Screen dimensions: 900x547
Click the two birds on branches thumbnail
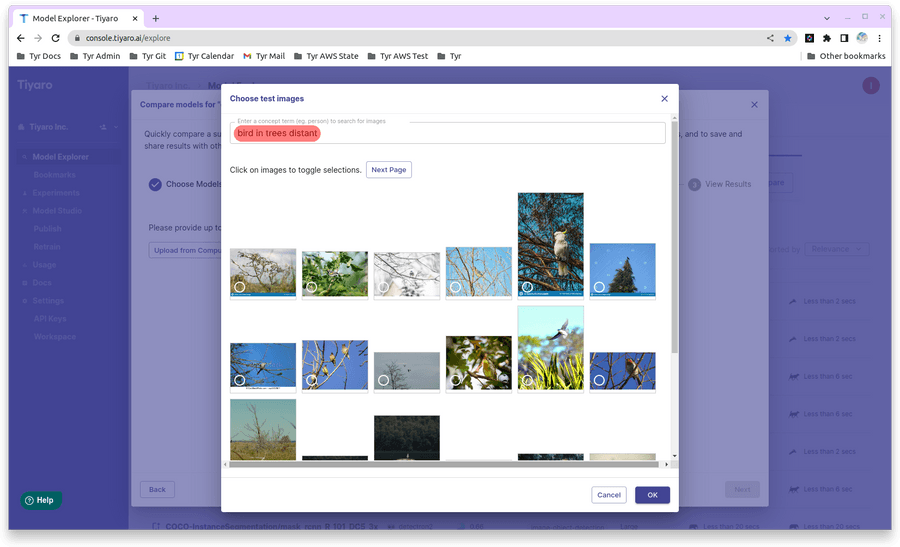[x=335, y=365]
